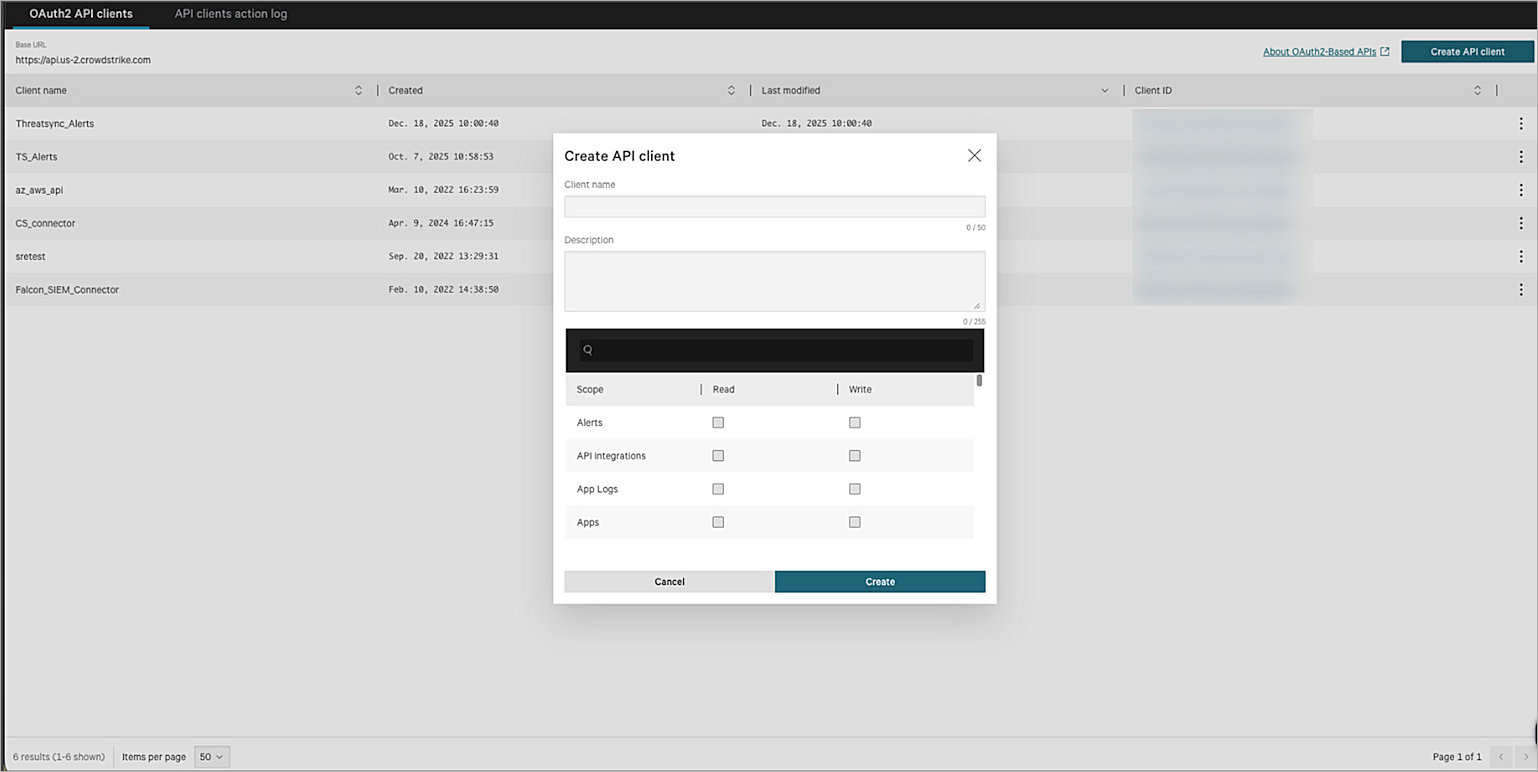Check Read for API integrations
This screenshot has width=1538, height=772.
point(718,455)
